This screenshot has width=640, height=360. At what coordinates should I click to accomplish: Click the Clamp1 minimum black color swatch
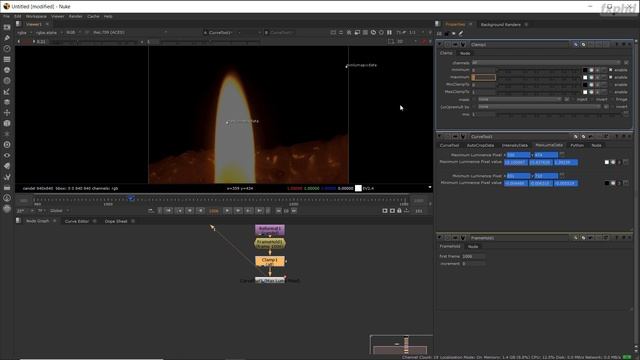pyautogui.click(x=585, y=70)
